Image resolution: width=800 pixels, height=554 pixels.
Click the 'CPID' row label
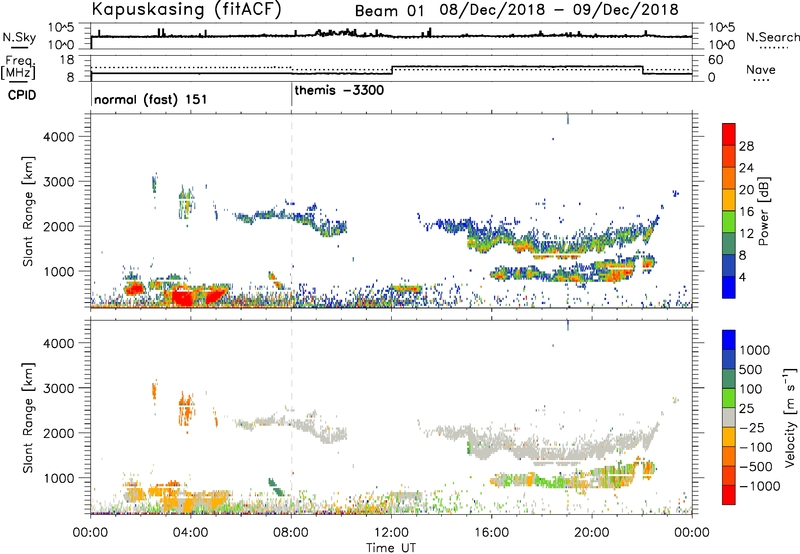22,95
